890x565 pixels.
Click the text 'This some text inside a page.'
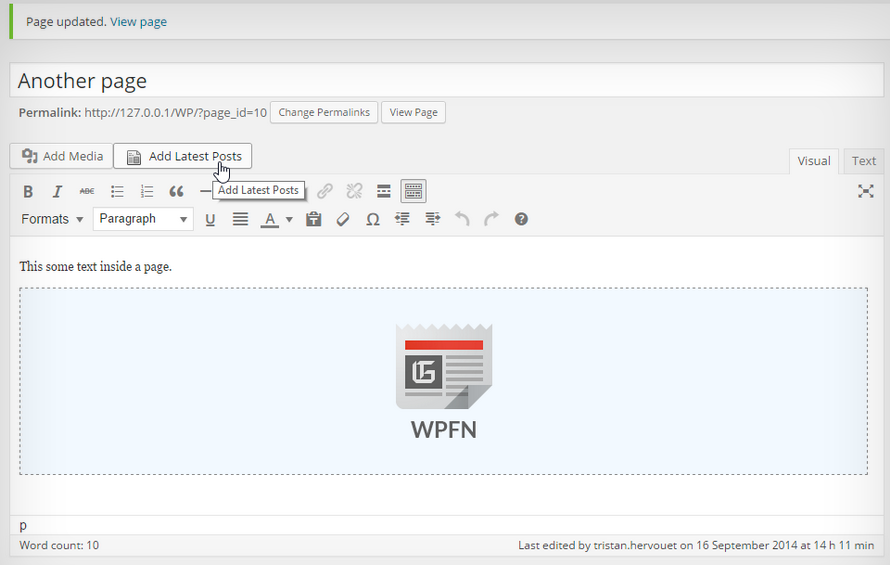tap(95, 266)
